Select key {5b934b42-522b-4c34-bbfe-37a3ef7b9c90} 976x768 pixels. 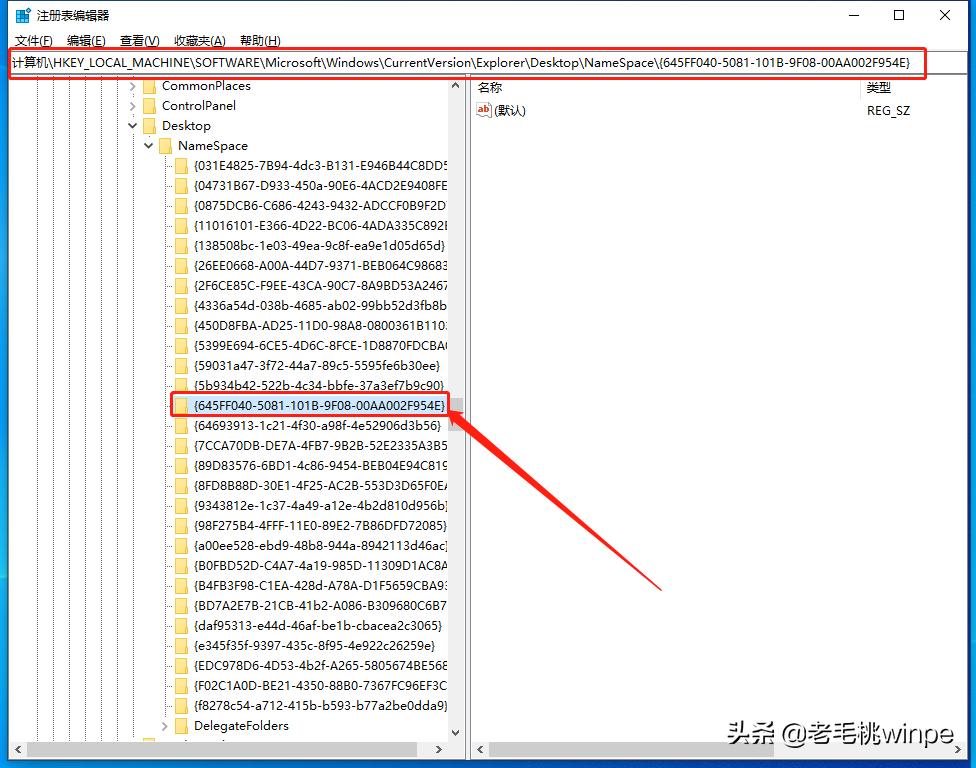tap(319, 385)
